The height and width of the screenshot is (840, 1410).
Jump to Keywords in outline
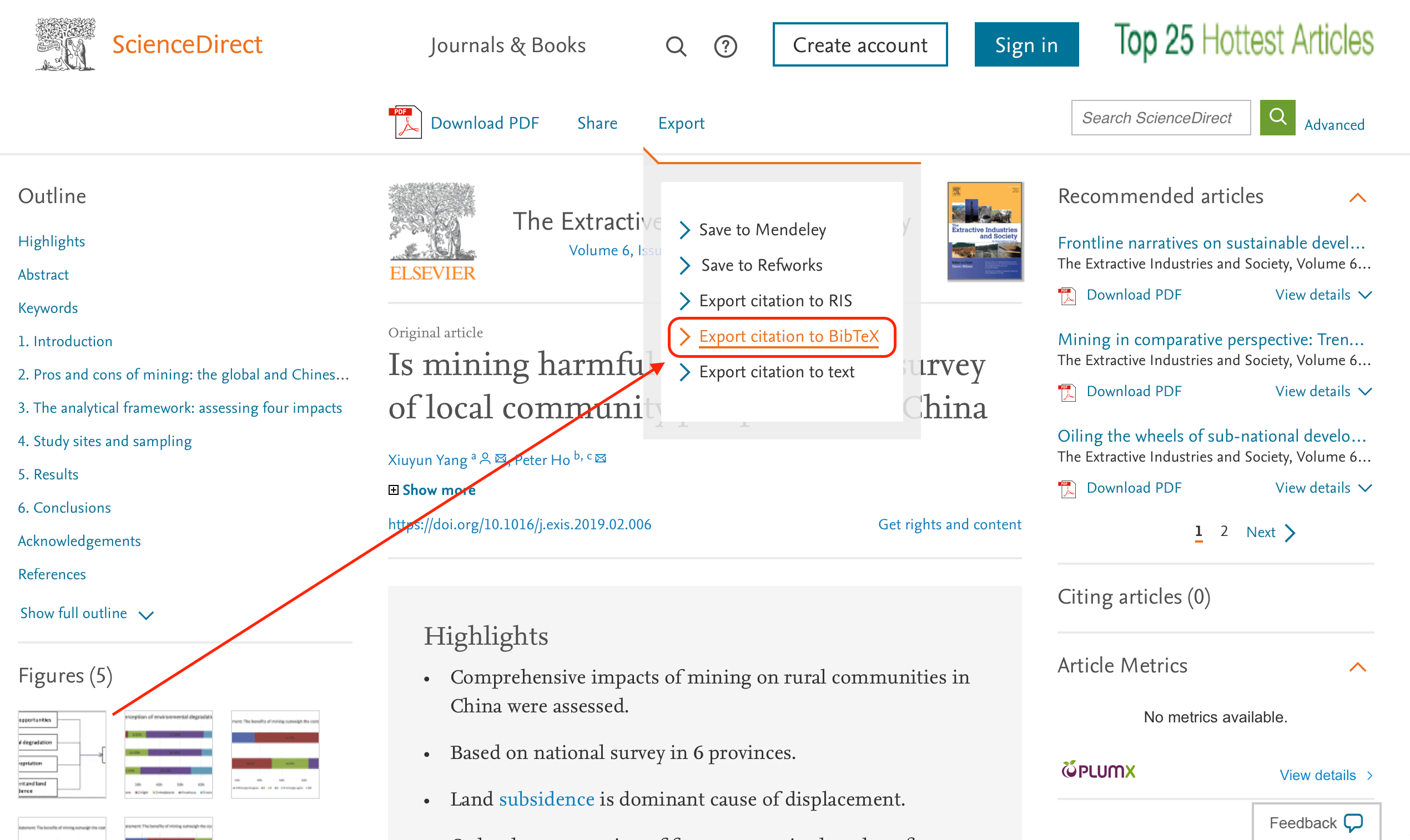pos(48,308)
